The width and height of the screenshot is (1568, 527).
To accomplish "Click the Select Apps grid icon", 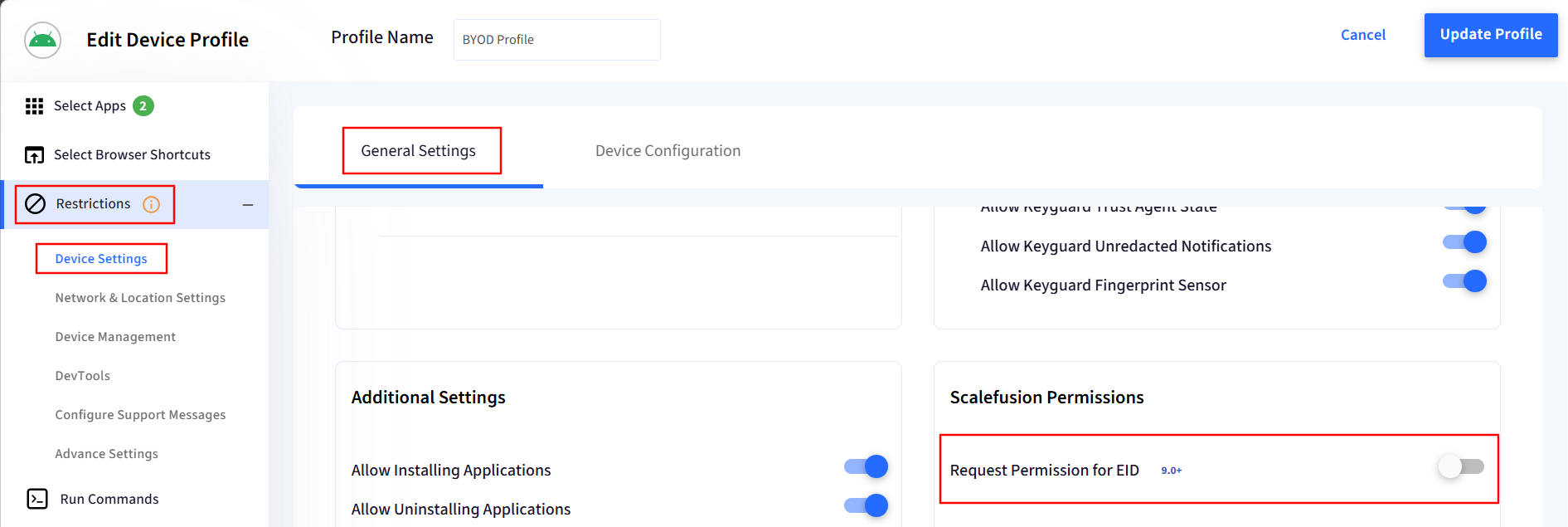I will [x=34, y=106].
